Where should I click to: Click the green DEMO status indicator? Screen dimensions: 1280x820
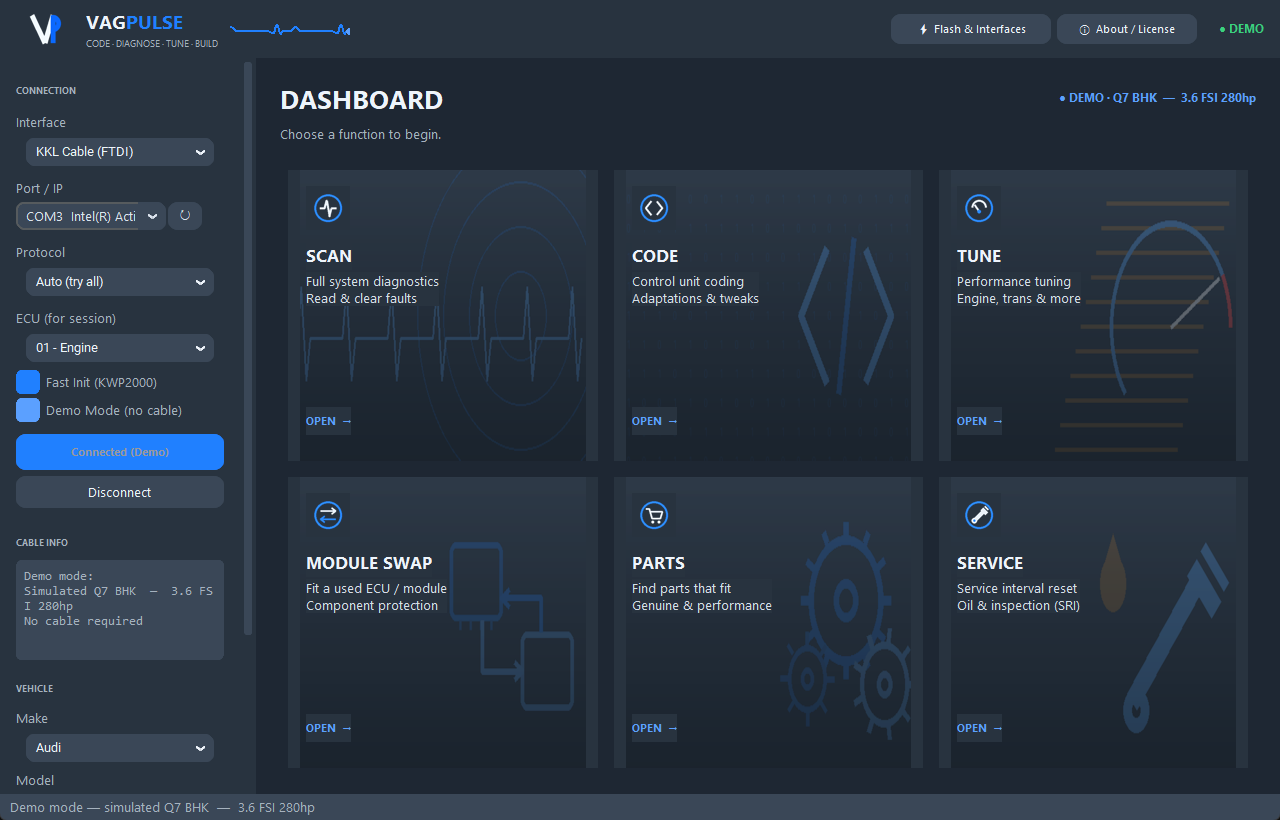[x=1242, y=29]
